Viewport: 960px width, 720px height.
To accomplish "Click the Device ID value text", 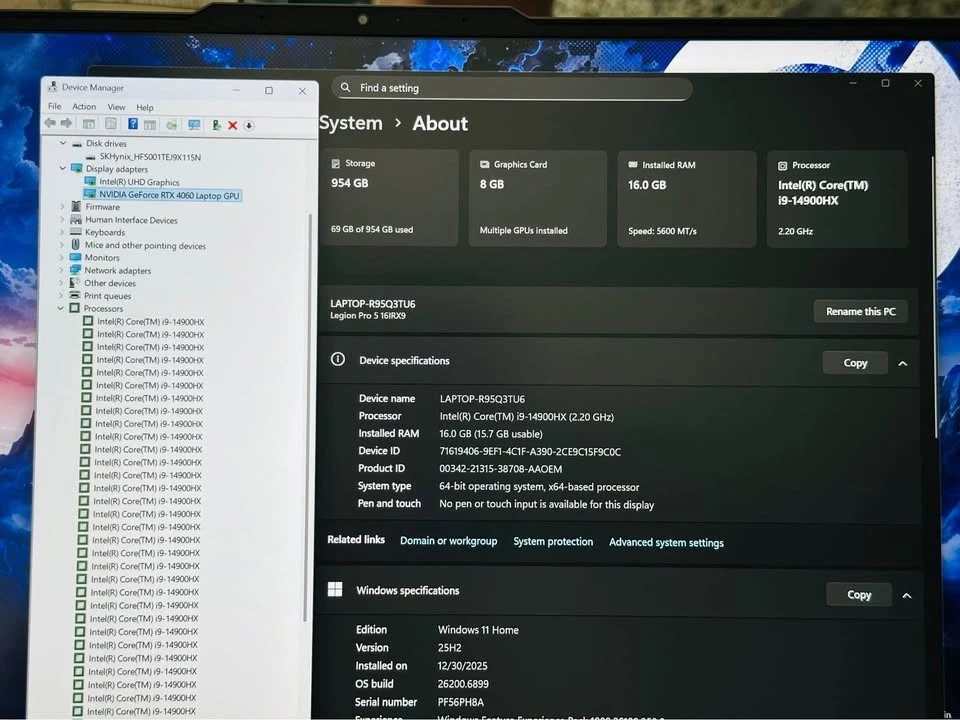I will point(530,452).
